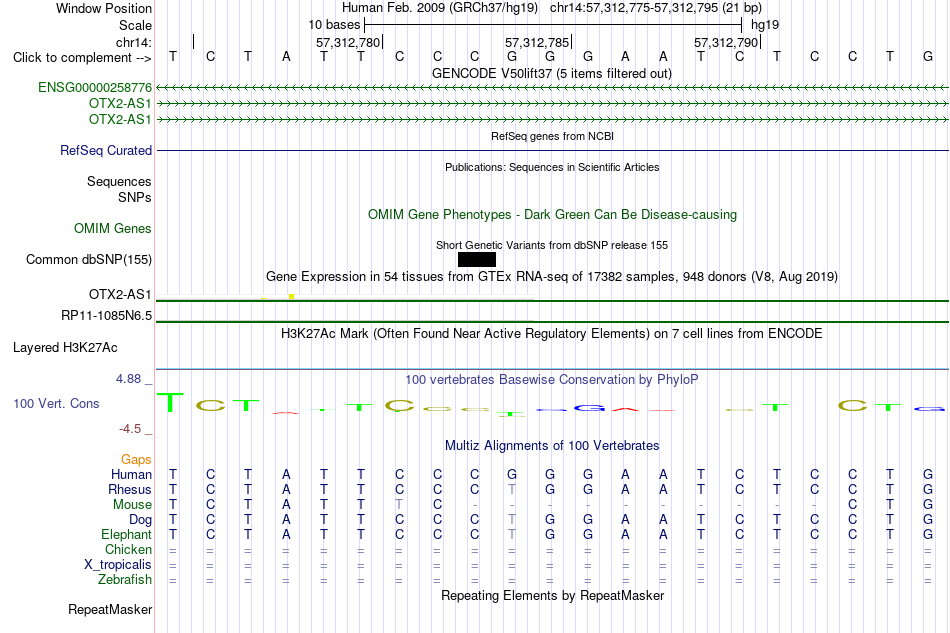Click the black dbSNP variant block
The image size is (950, 633).
(x=477, y=259)
